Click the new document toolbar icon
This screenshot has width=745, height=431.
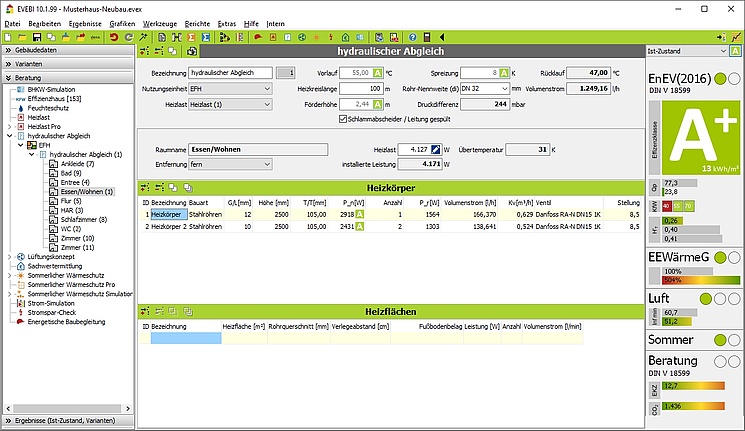(x=8, y=37)
